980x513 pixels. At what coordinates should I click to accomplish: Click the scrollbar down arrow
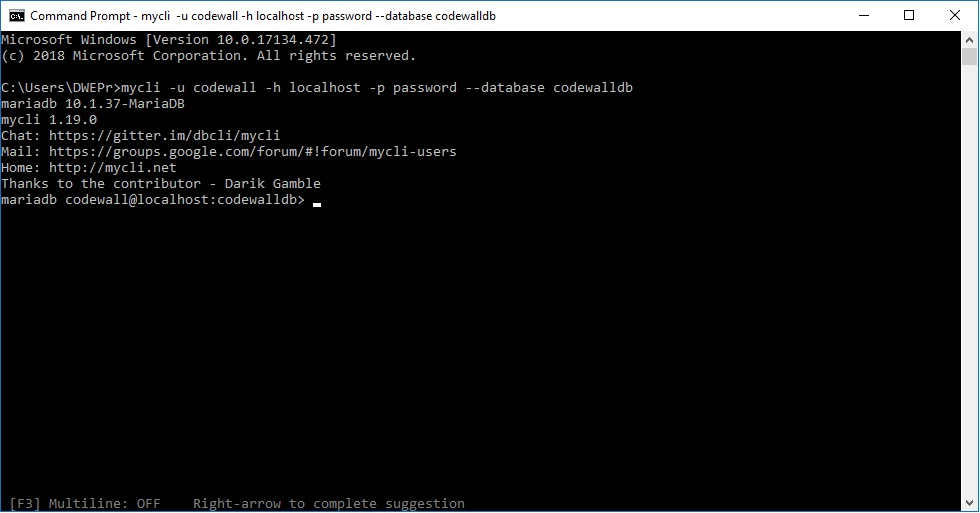click(969, 502)
